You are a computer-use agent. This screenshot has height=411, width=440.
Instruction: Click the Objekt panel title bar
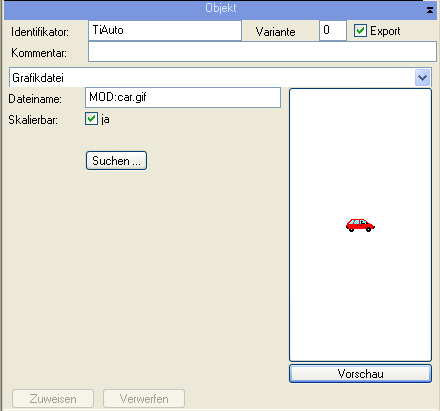[220, 9]
